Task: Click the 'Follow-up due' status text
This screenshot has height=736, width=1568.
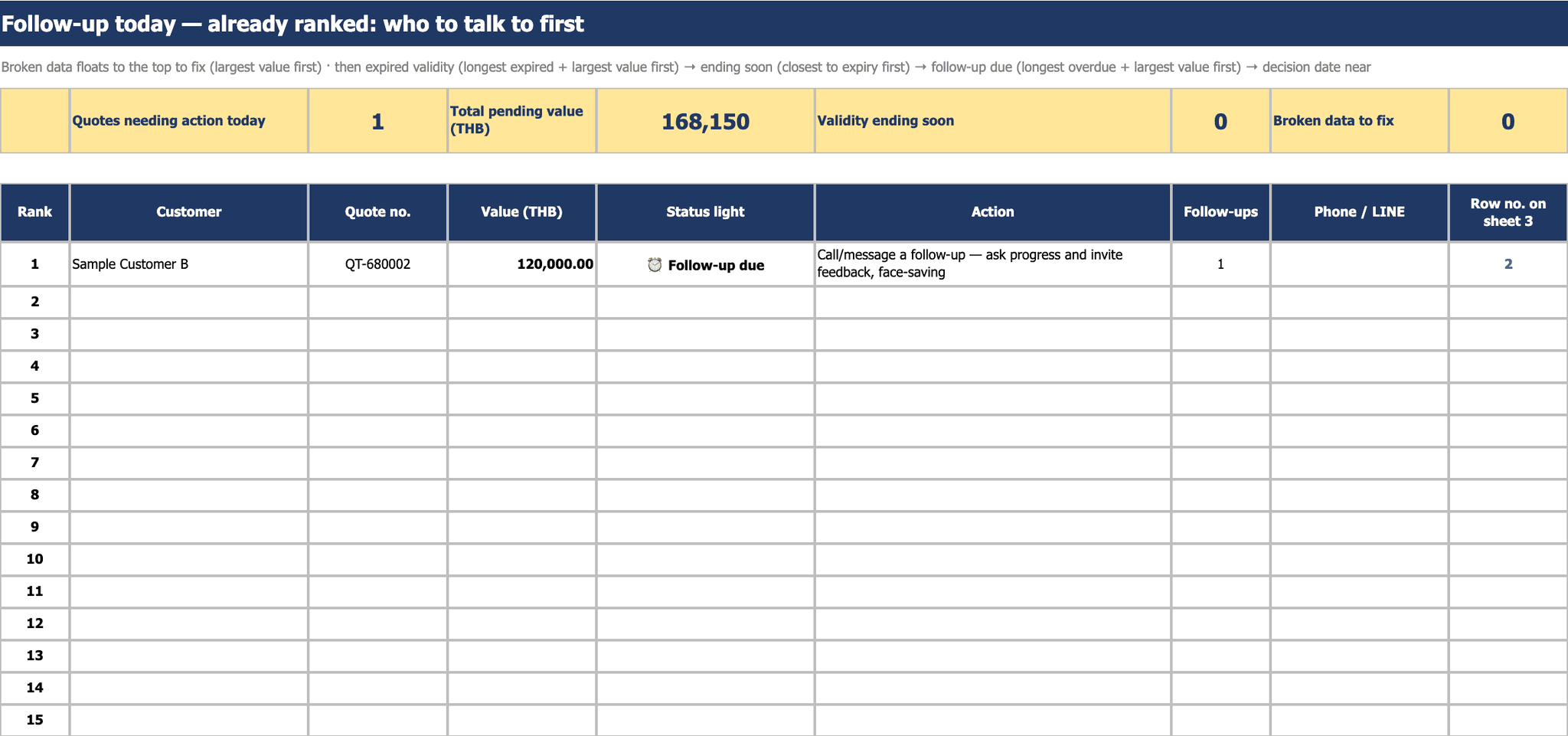Action: (x=716, y=265)
